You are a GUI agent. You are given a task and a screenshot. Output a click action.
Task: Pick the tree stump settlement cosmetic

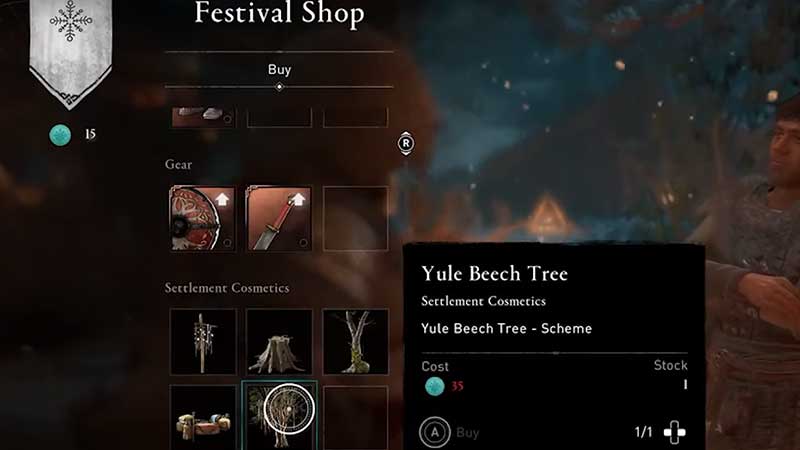coord(279,342)
